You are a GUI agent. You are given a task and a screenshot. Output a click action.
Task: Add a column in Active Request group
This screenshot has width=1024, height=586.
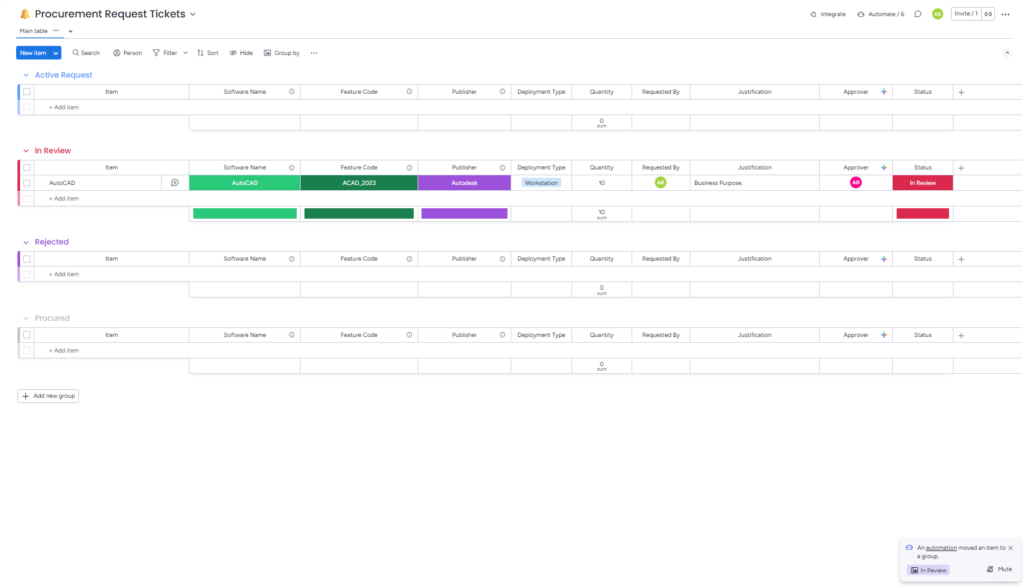coord(961,92)
